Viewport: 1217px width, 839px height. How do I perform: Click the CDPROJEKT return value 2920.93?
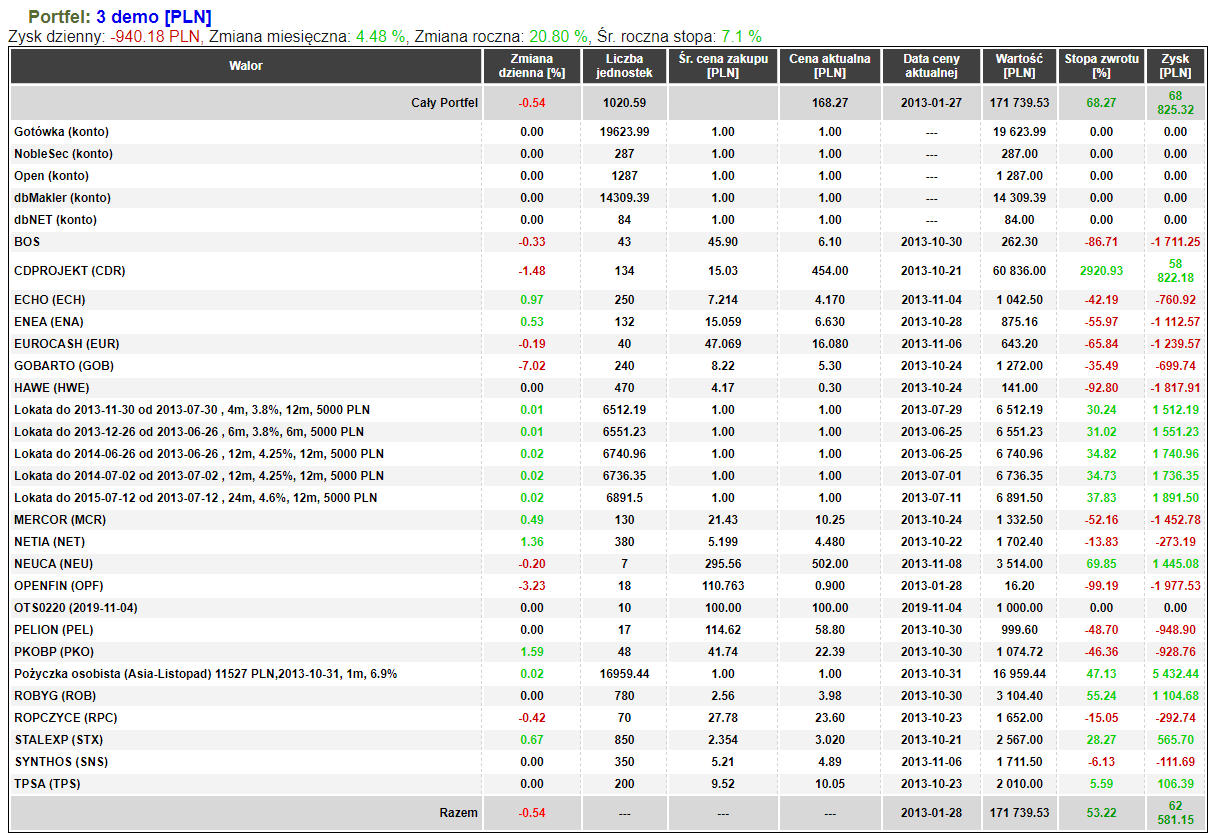1101,271
